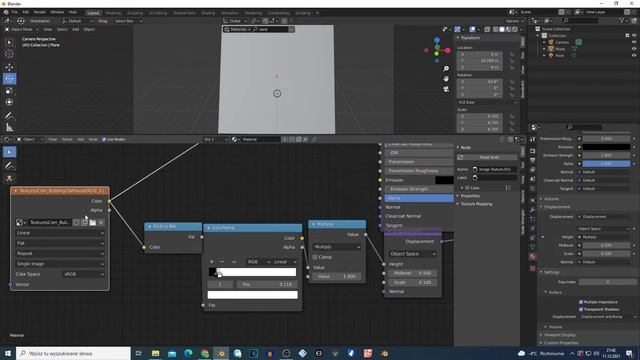Image resolution: width=640 pixels, height=360 pixels.
Task: Click the outliner filter funnel icon
Action: point(621,20)
